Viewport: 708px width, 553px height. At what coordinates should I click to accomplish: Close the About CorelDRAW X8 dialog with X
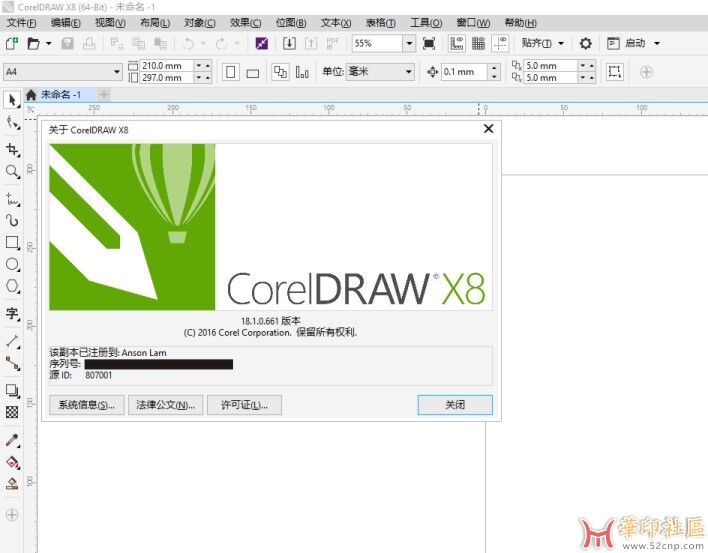point(488,129)
